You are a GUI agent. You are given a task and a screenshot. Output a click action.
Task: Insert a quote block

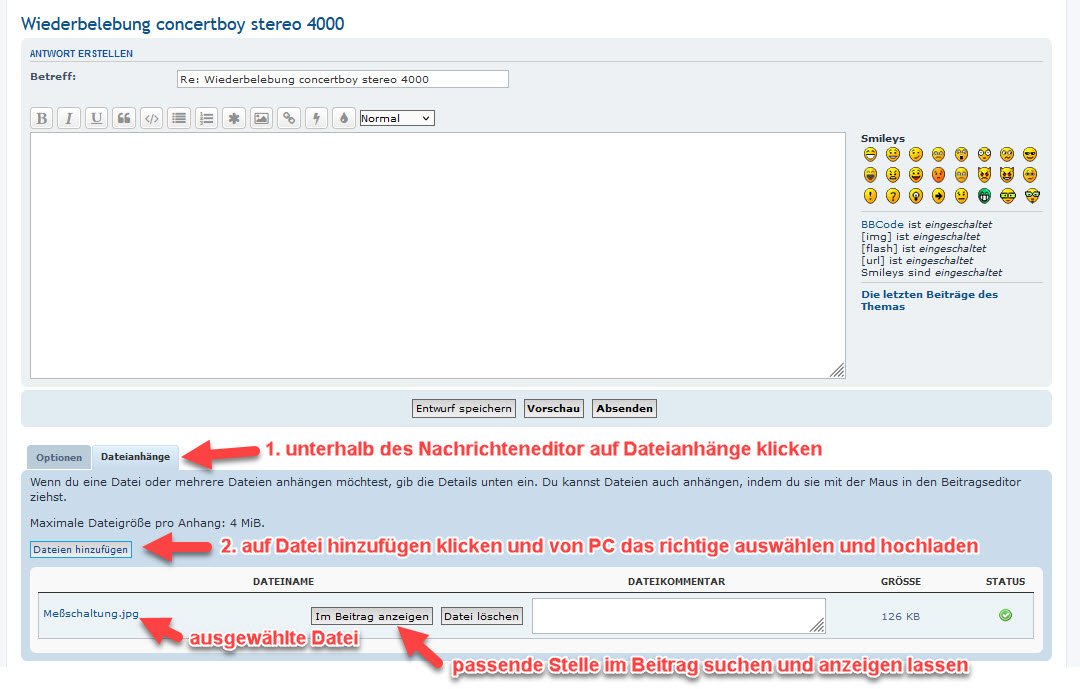(124, 118)
